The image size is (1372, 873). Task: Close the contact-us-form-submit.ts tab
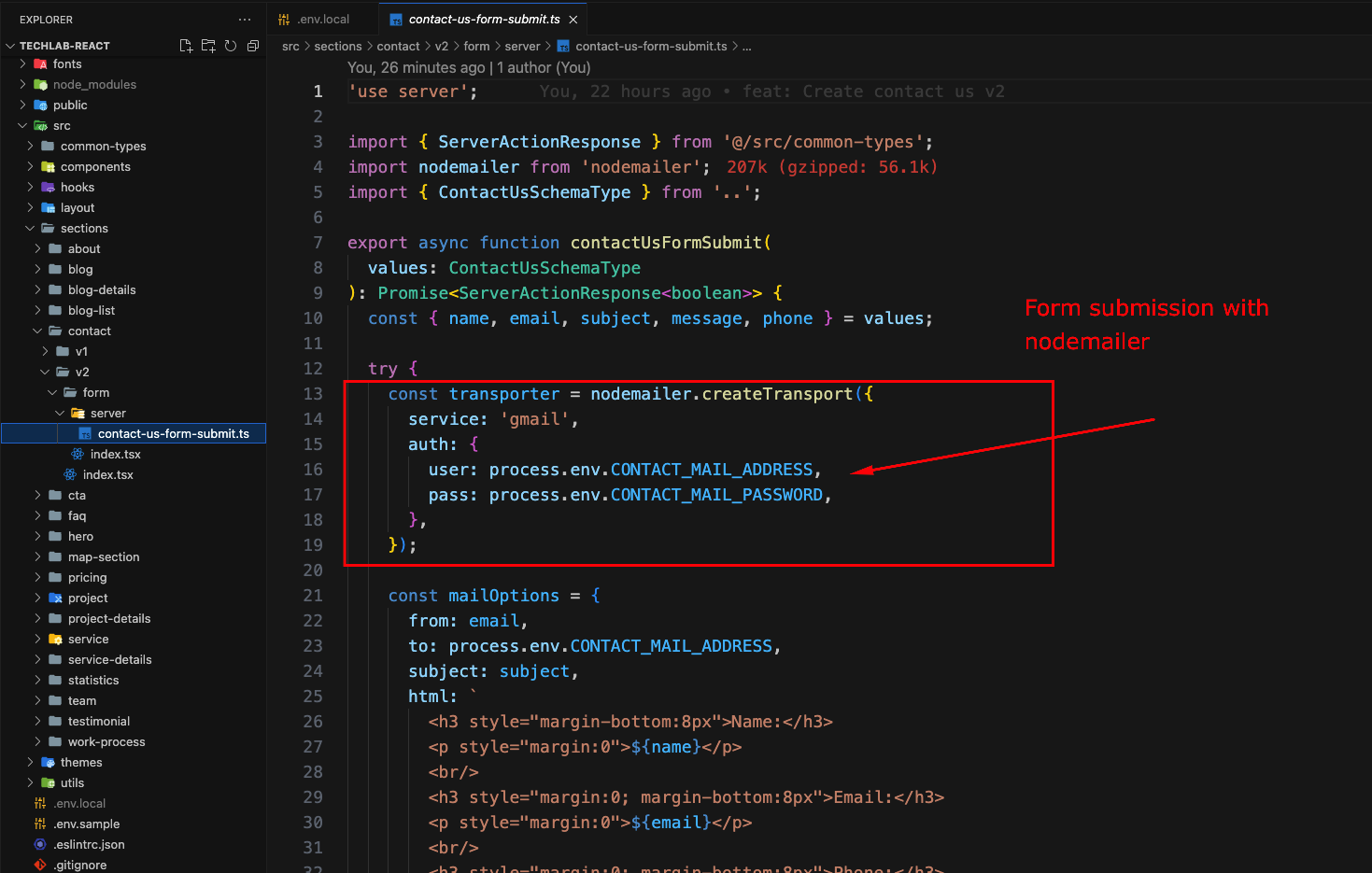pos(573,20)
